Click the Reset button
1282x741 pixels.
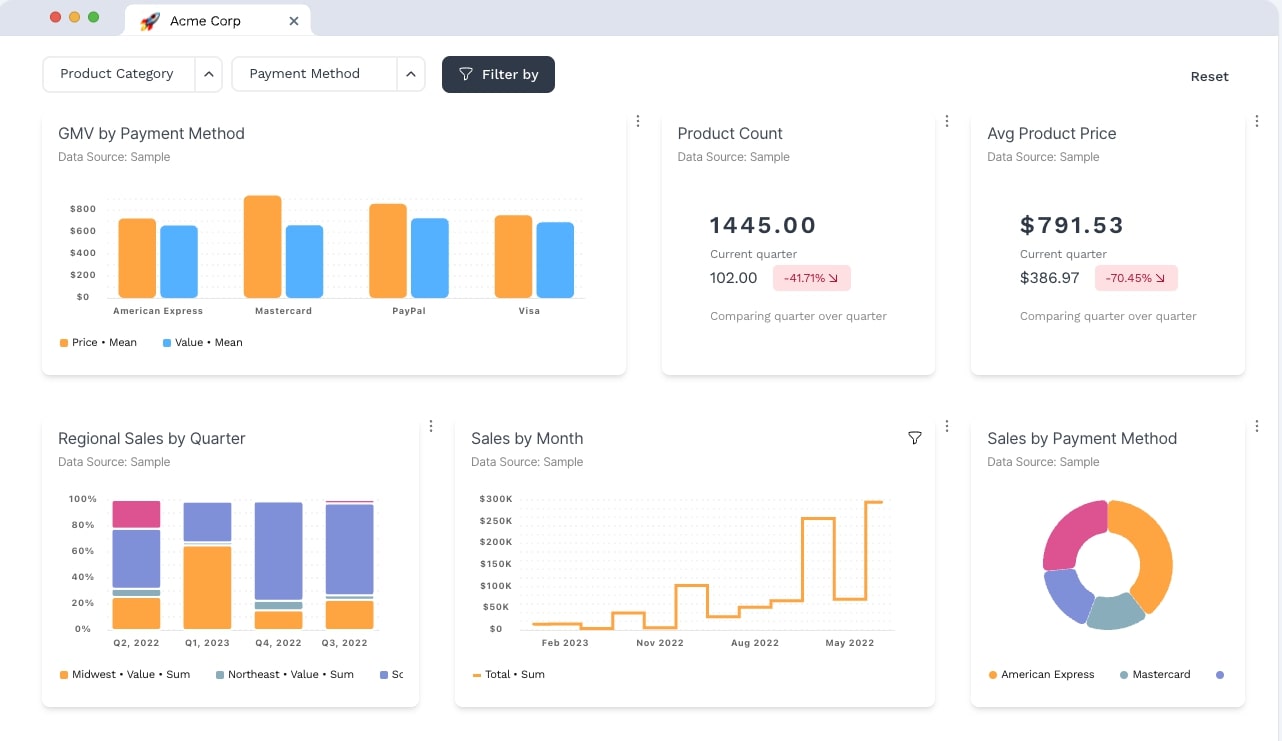pos(1209,76)
